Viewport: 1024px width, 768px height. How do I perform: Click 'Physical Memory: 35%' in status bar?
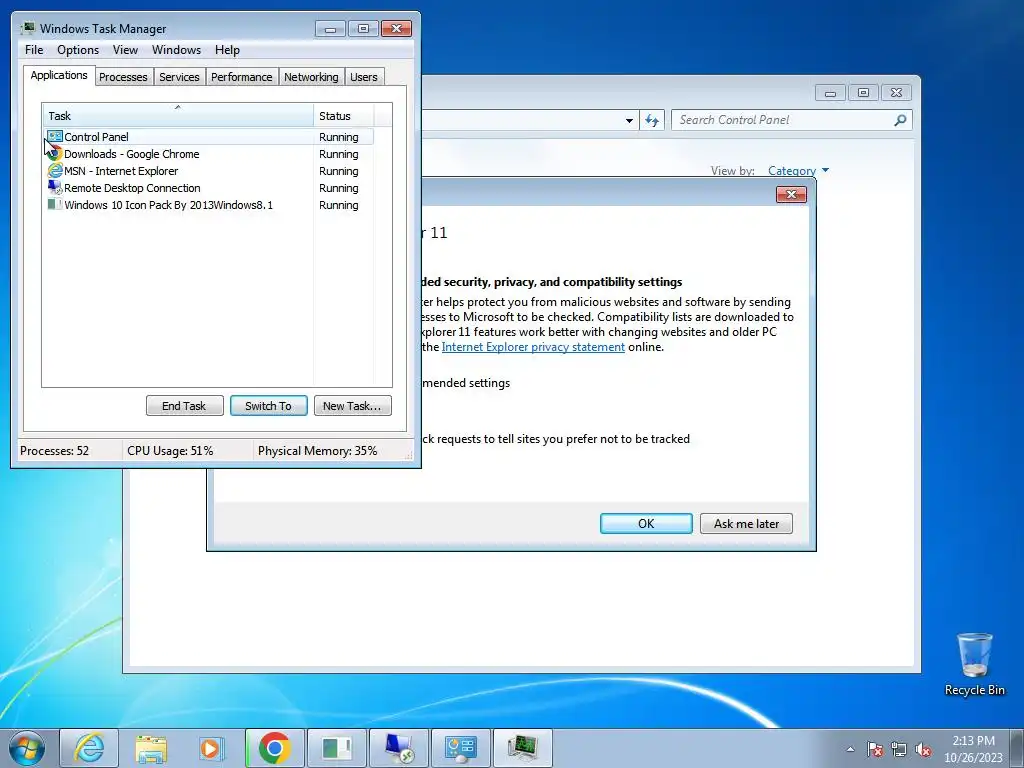[x=317, y=451]
